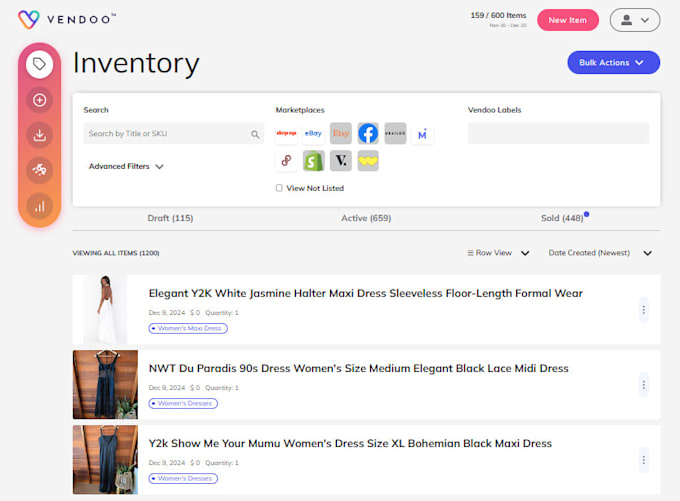Switch to Active (659) tab
Screen dimensions: 680x501
point(366,218)
